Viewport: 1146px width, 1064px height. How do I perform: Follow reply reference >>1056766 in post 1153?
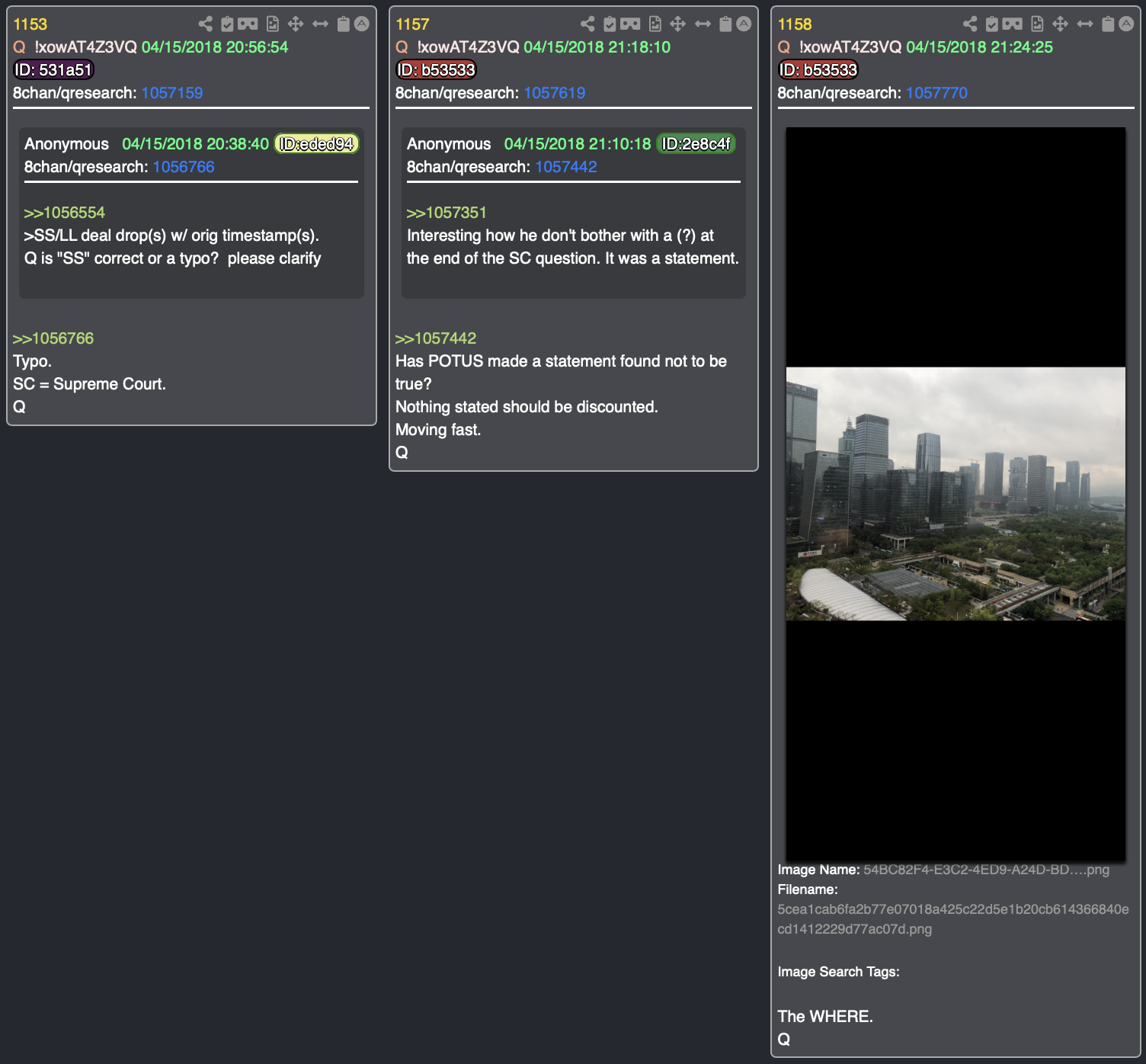(x=53, y=338)
